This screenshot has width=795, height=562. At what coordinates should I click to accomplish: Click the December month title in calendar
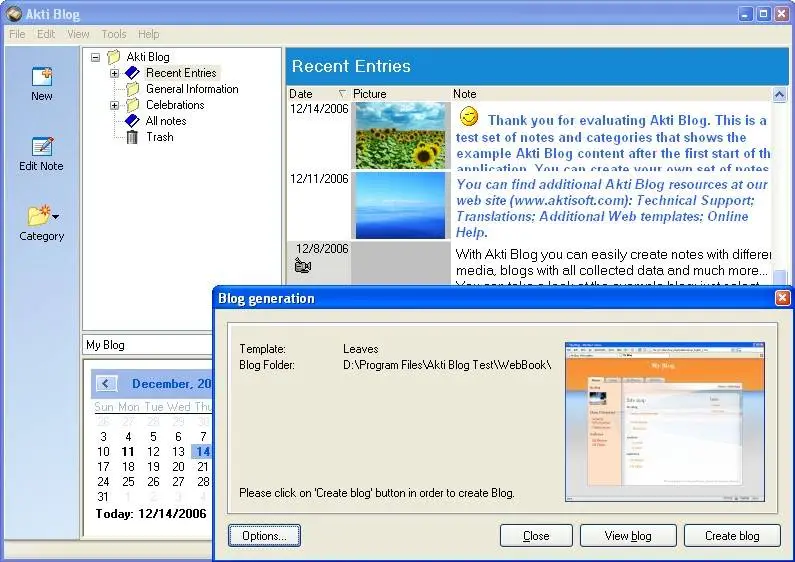pos(172,384)
